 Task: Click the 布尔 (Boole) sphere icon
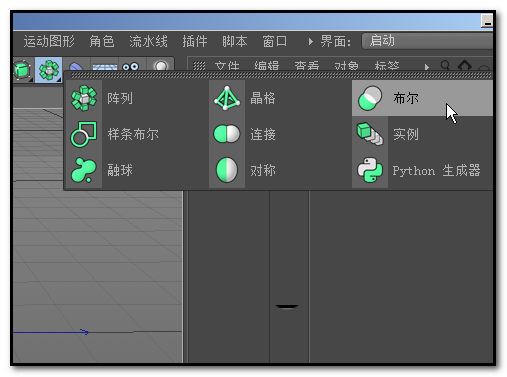[370, 98]
